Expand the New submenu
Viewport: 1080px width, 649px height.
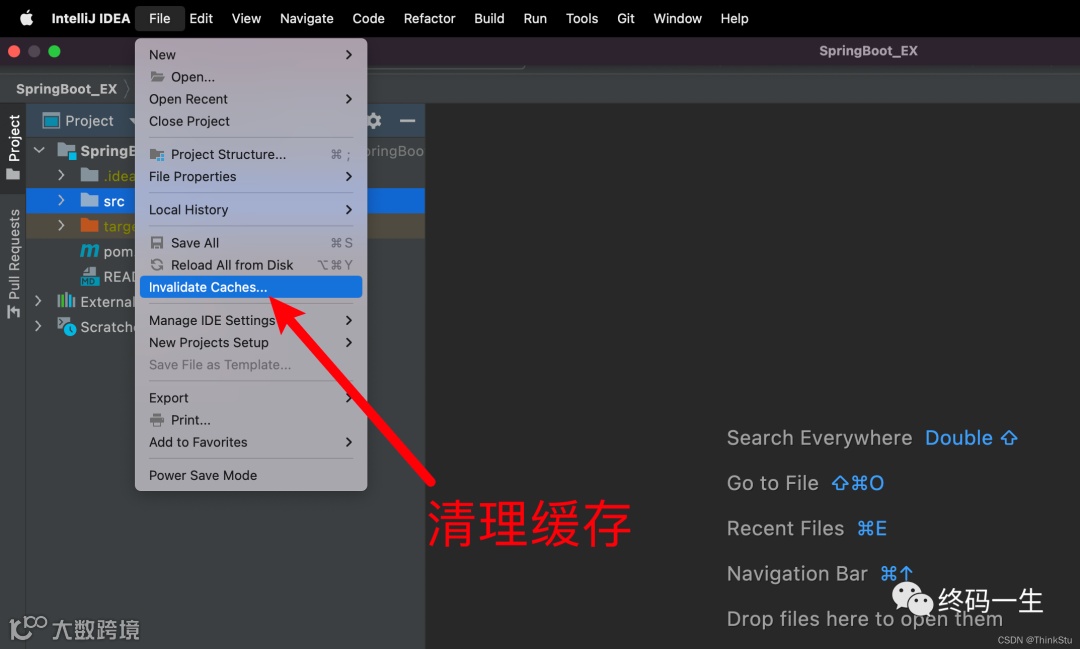[251, 54]
